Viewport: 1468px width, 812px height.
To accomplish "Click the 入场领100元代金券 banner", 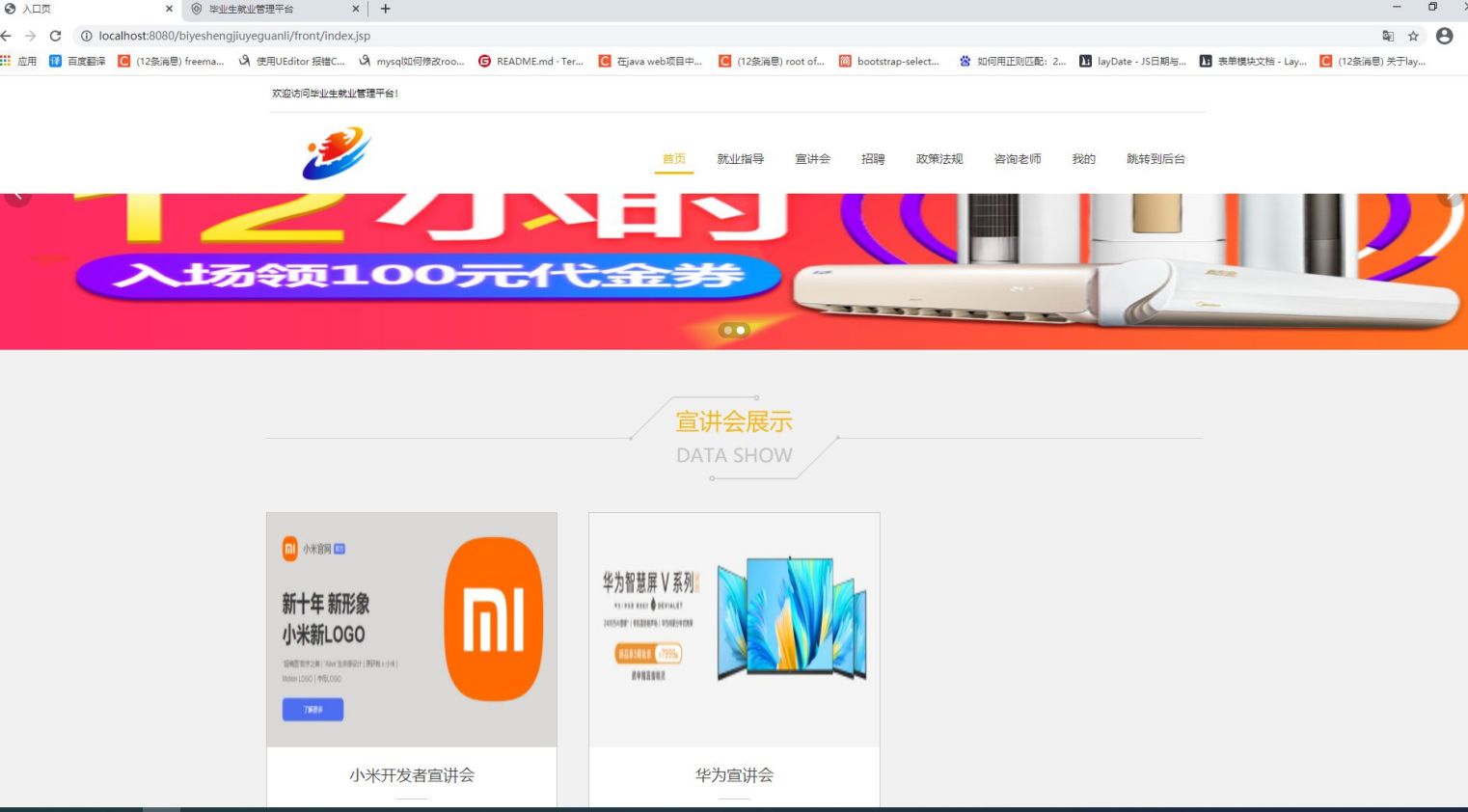I will (x=427, y=276).
